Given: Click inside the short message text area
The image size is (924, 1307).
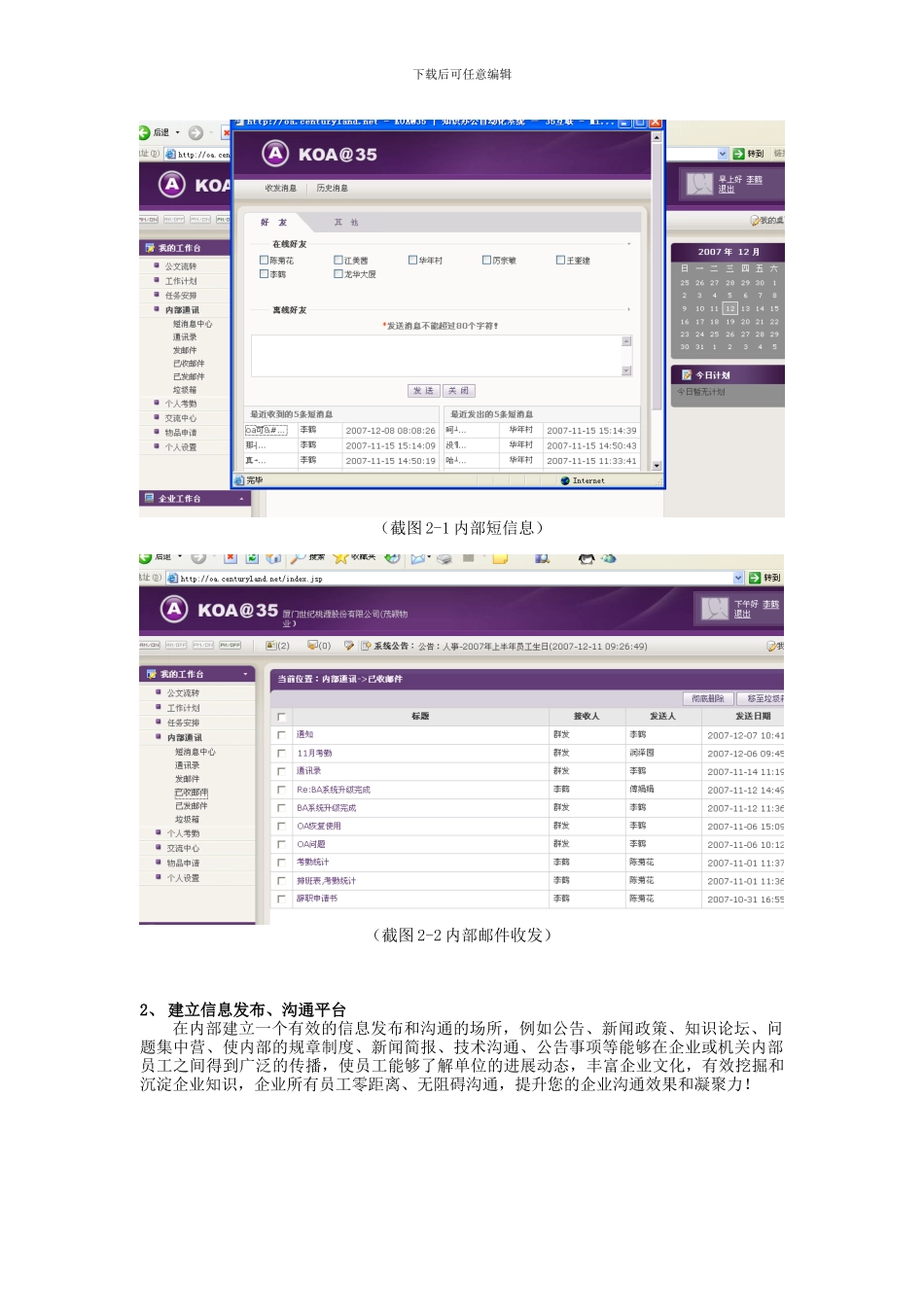Looking at the screenshot, I should [x=437, y=355].
